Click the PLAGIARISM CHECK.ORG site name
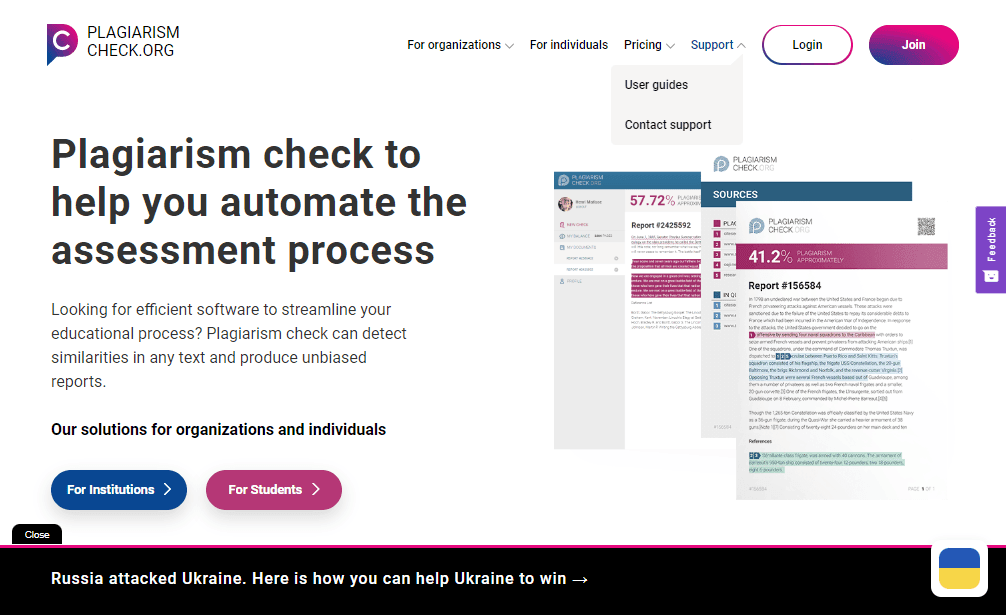 133,41
